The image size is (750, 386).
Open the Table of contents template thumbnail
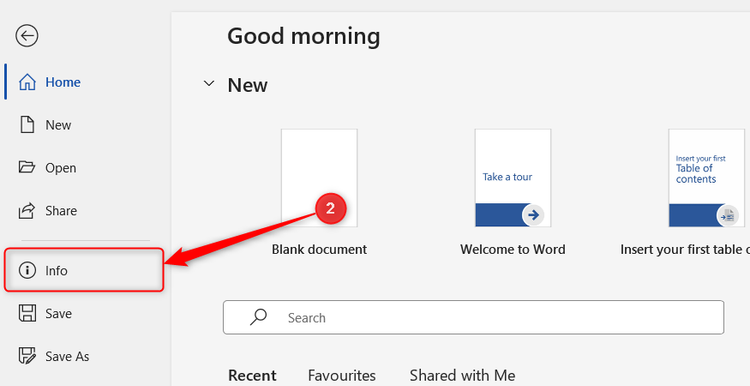(706, 178)
